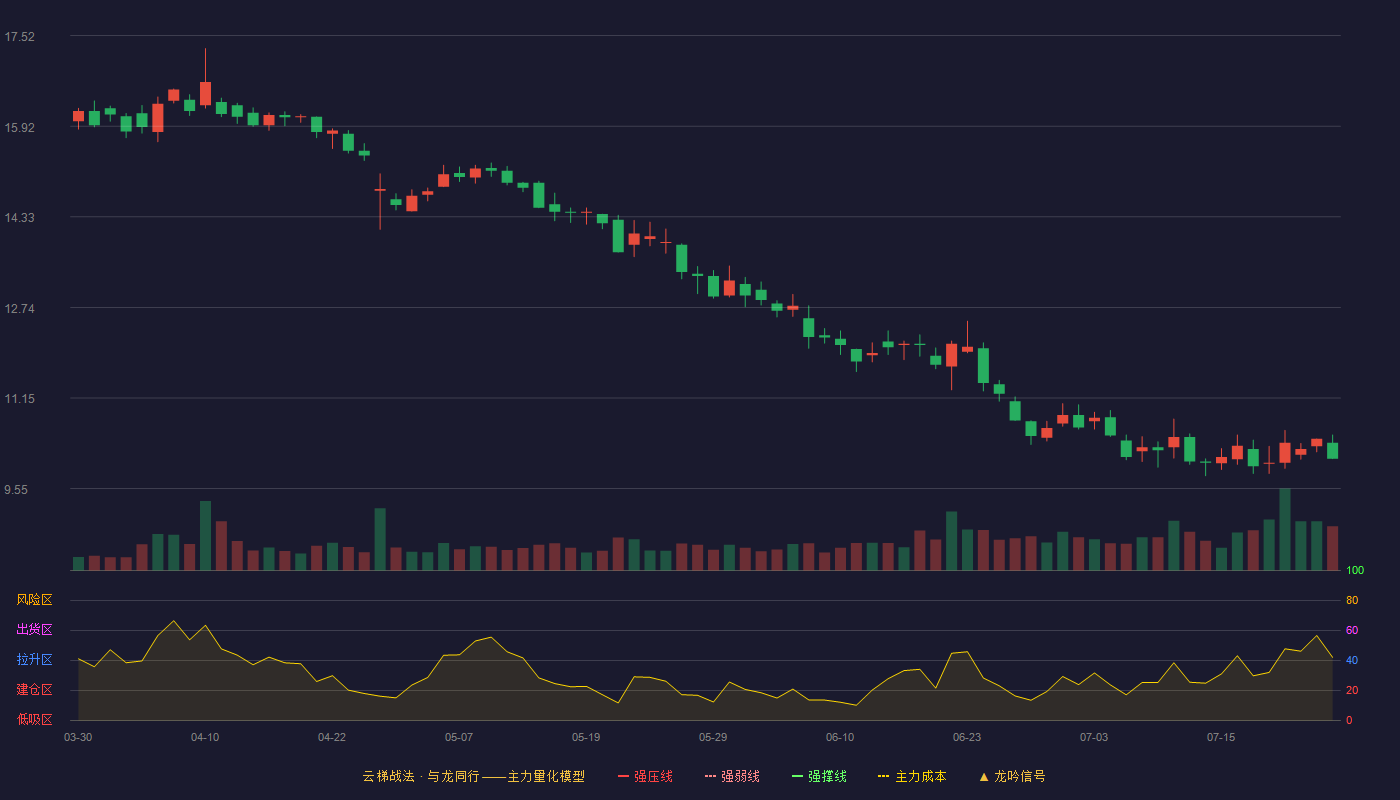
Task: Click the 07-15 date axis marker
Action: click(1221, 737)
